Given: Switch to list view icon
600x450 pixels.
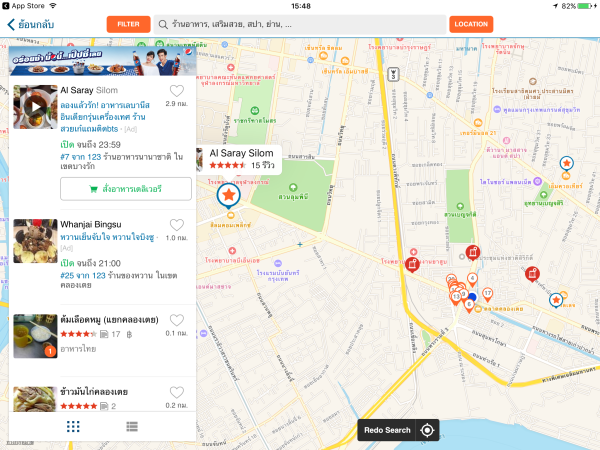Looking at the screenshot, I should coord(132,426).
